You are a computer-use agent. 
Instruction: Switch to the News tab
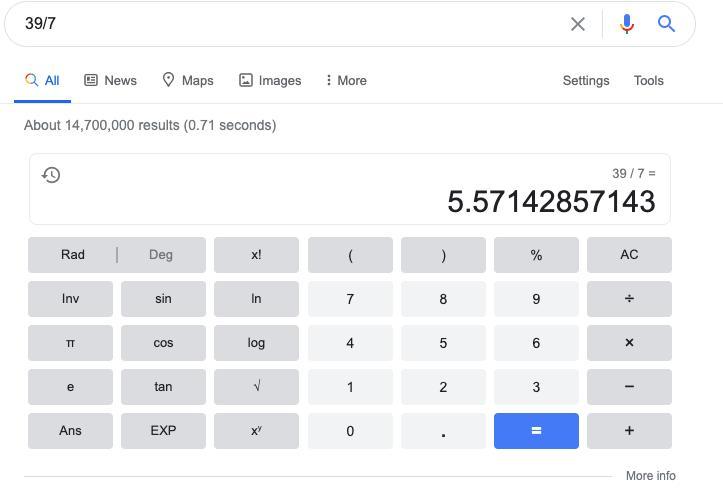point(111,81)
